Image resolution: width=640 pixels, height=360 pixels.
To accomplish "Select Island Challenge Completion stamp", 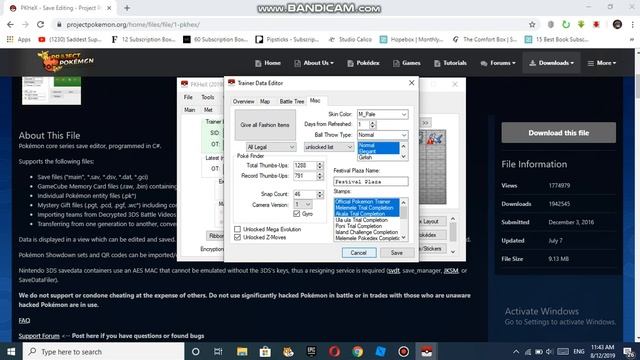I will pos(366,232).
